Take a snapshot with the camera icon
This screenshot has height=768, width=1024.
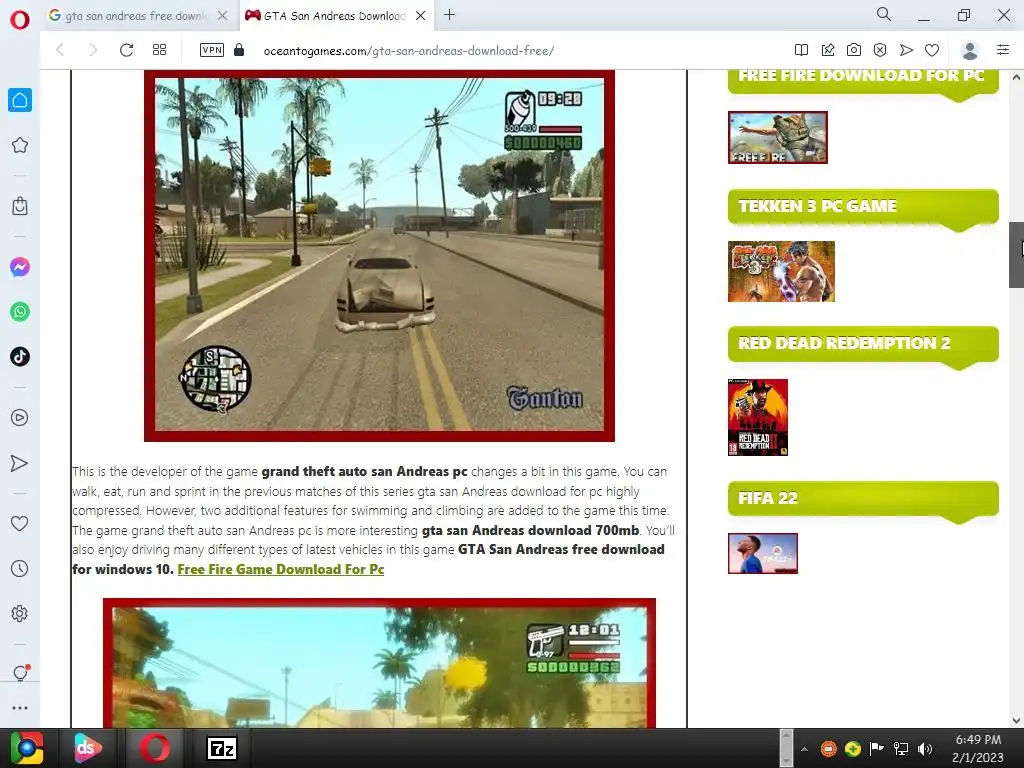click(x=854, y=50)
